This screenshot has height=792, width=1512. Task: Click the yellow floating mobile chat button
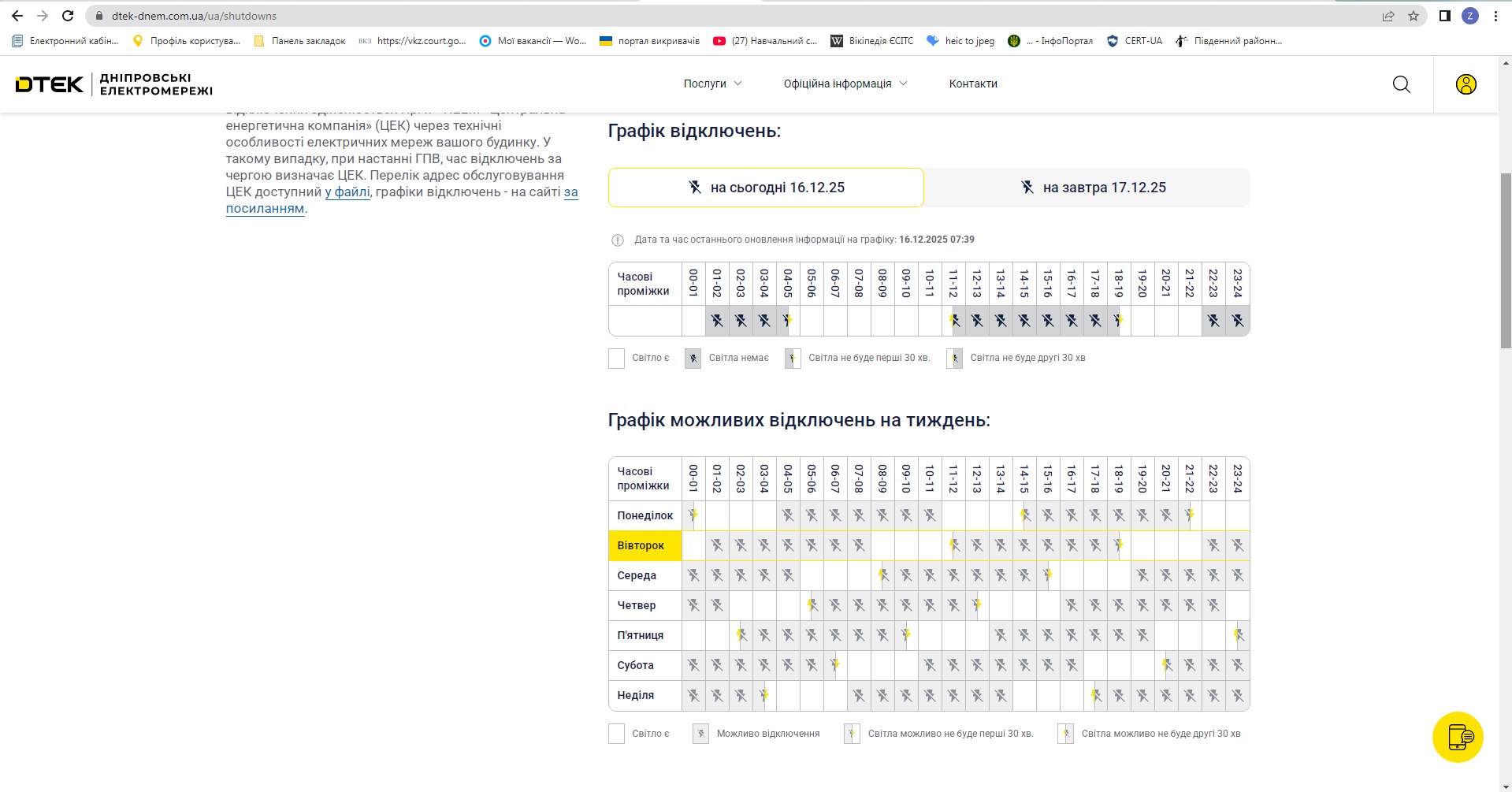pyautogui.click(x=1458, y=737)
